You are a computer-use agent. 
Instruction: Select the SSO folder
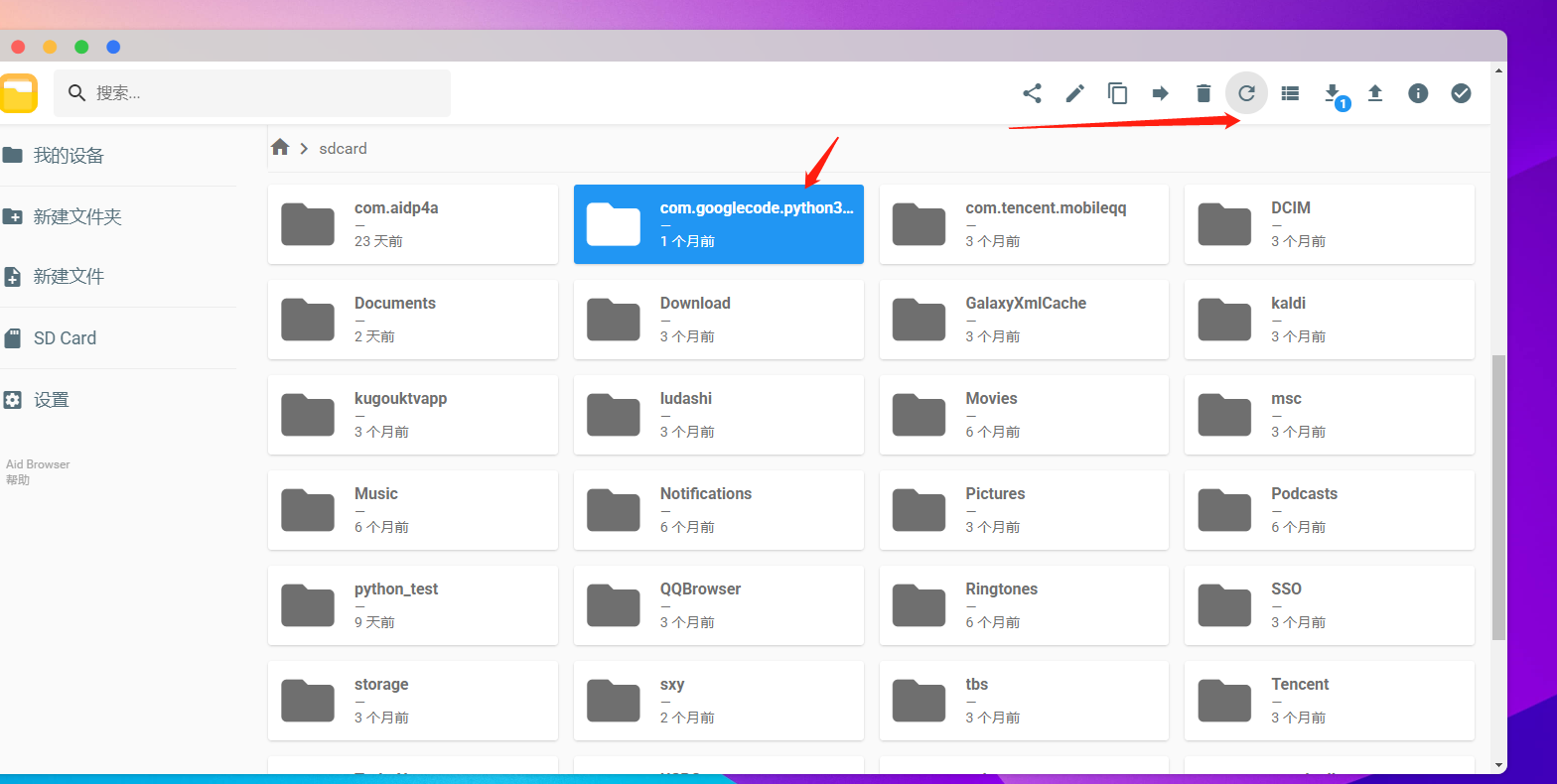click(x=1330, y=605)
